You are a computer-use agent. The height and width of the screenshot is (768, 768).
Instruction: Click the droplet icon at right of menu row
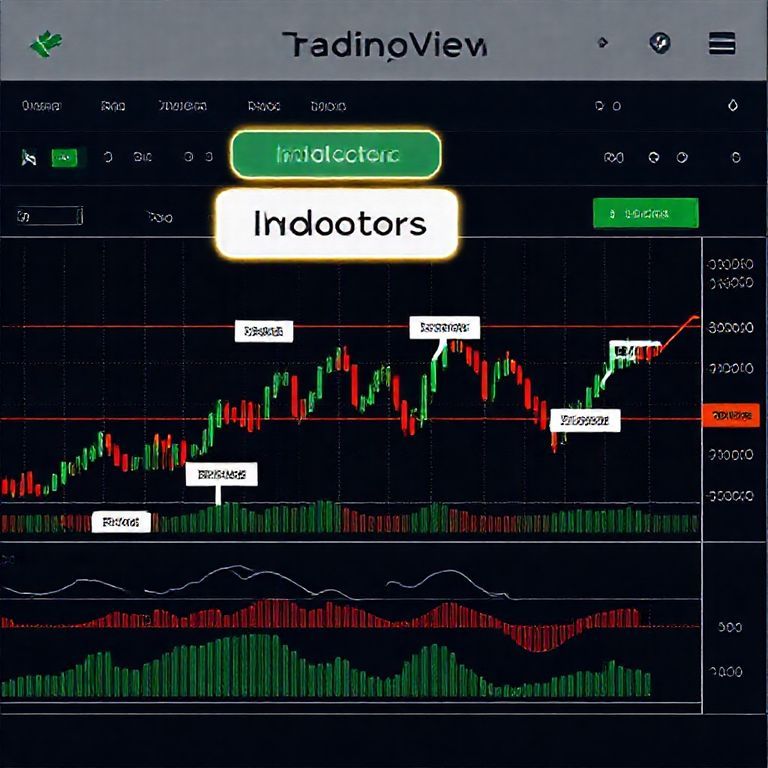pyautogui.click(x=732, y=105)
